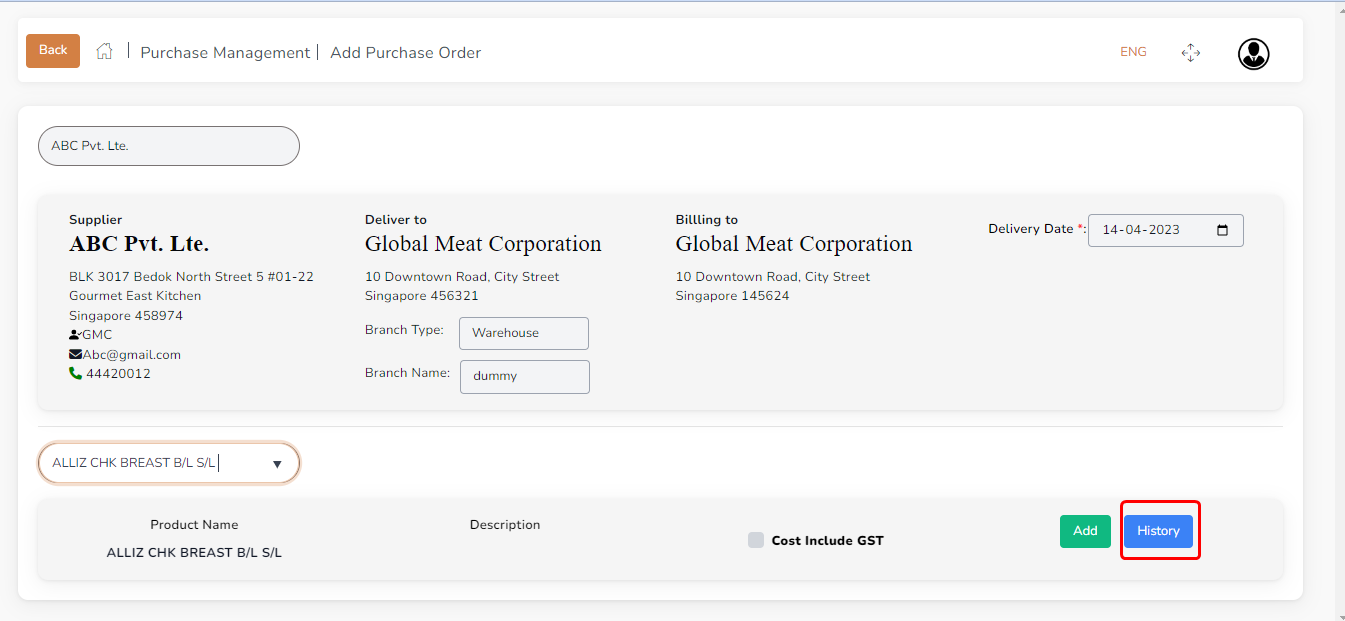Click the envelope icon beside Abc@gmail.com
This screenshot has width=1345, height=621.
coord(75,355)
